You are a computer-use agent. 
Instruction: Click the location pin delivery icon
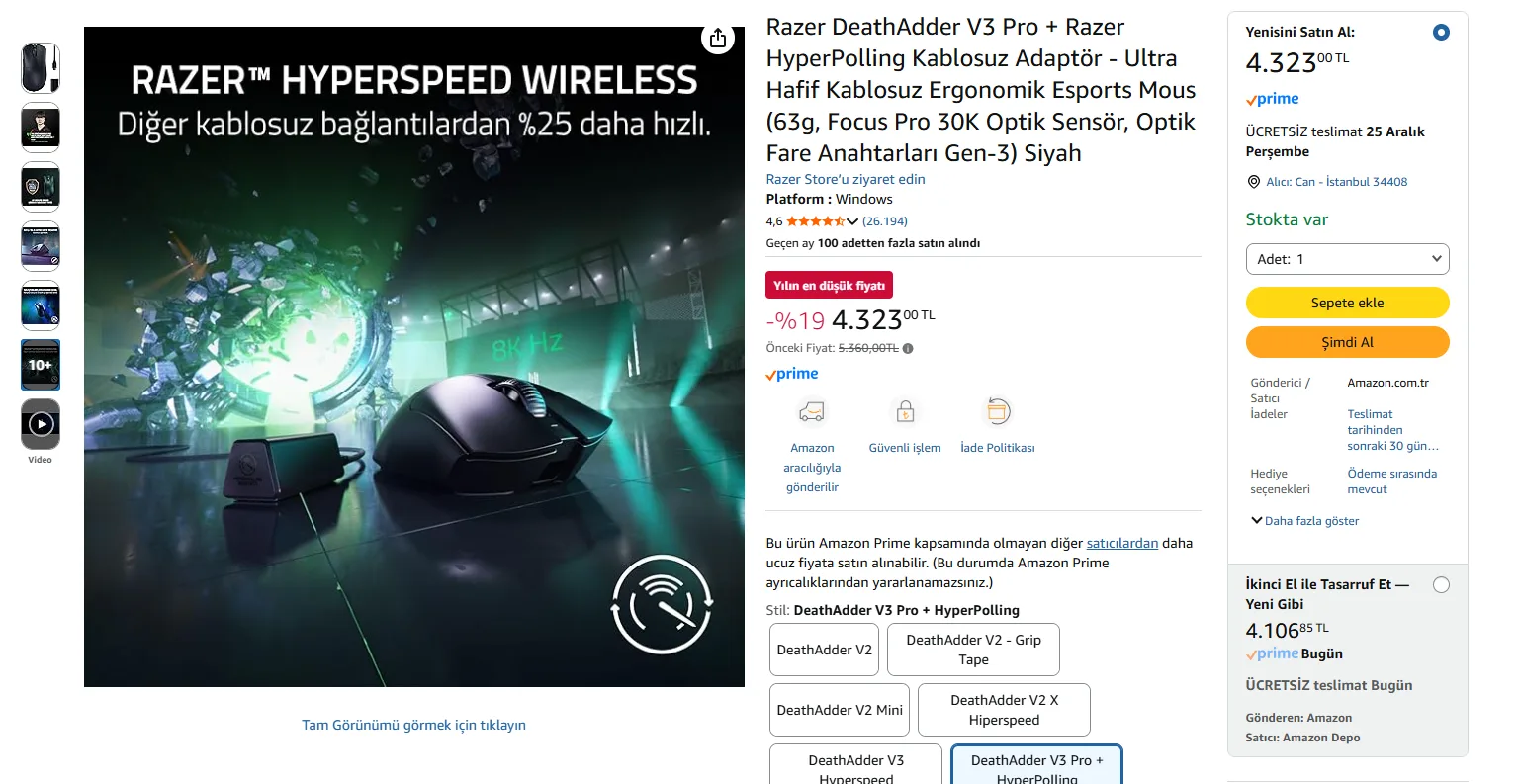point(1254,182)
